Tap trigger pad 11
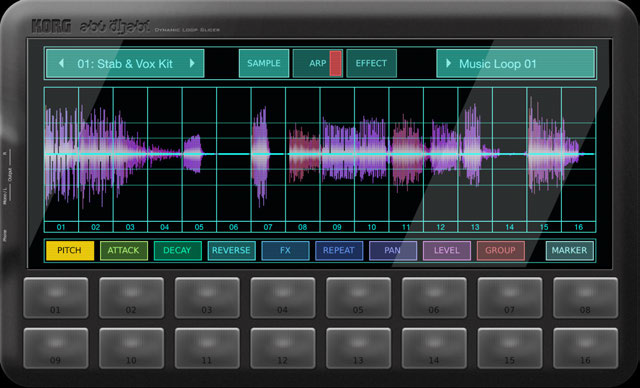This screenshot has width=640, height=388. point(207,348)
